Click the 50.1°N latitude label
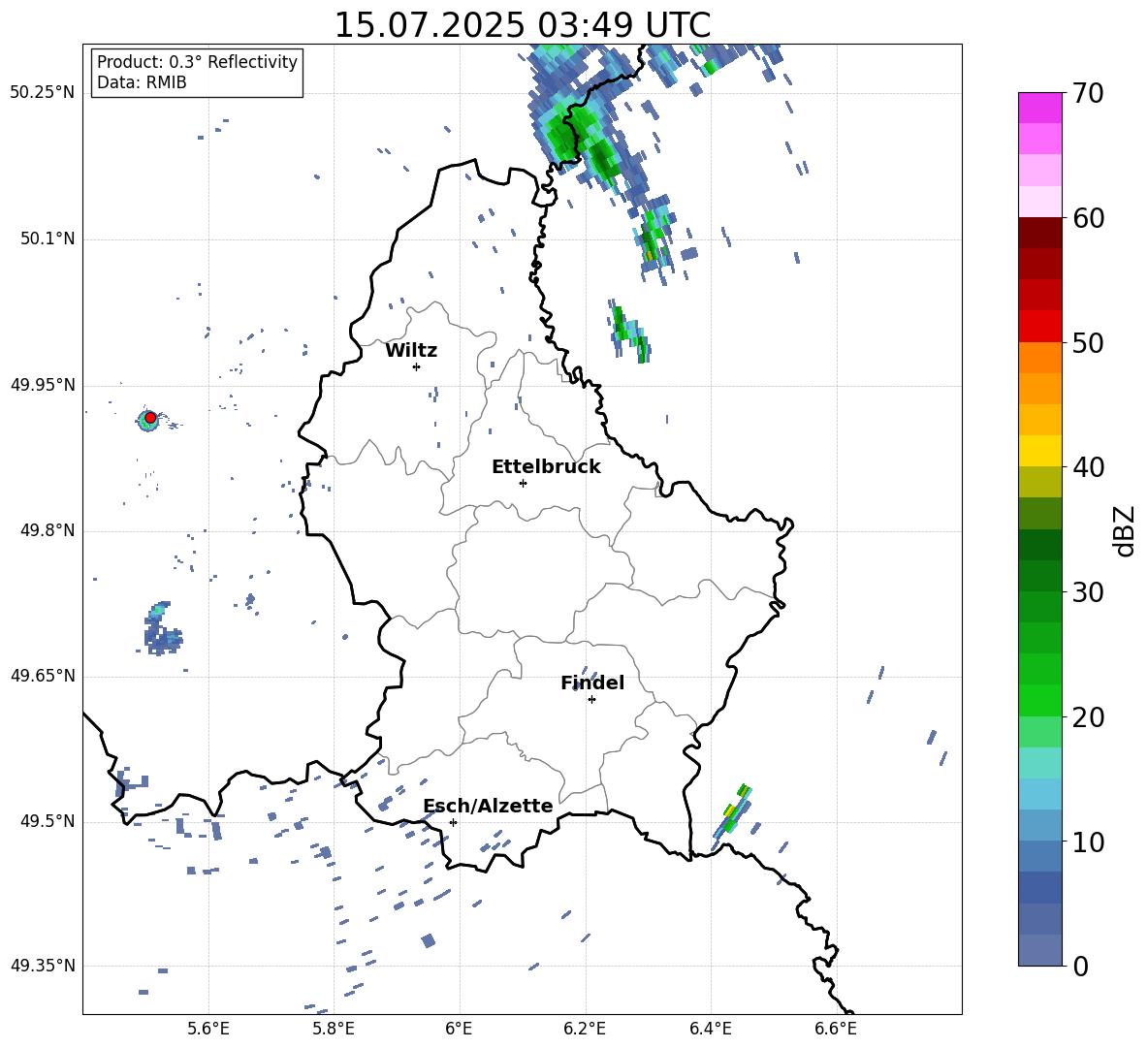 point(48,238)
